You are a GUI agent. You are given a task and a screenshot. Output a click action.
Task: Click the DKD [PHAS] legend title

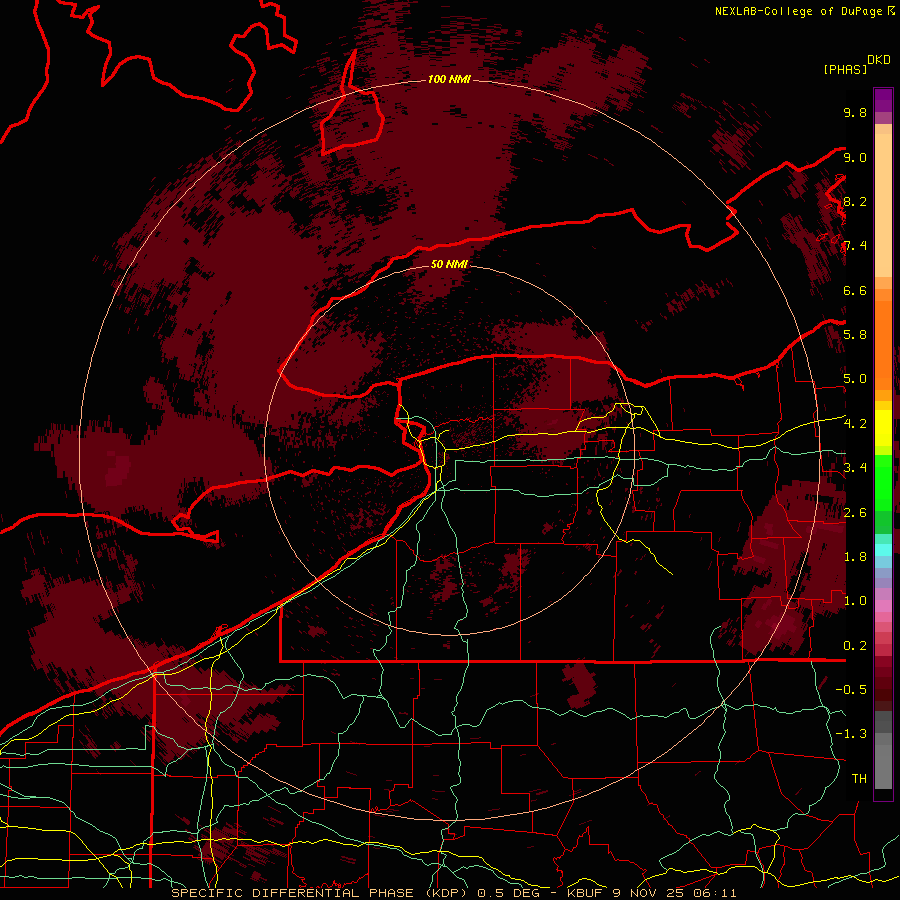[856, 64]
